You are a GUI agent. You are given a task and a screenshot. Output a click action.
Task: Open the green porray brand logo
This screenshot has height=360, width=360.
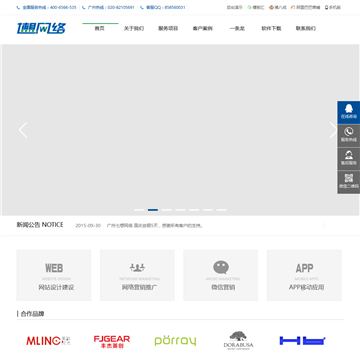175,341
